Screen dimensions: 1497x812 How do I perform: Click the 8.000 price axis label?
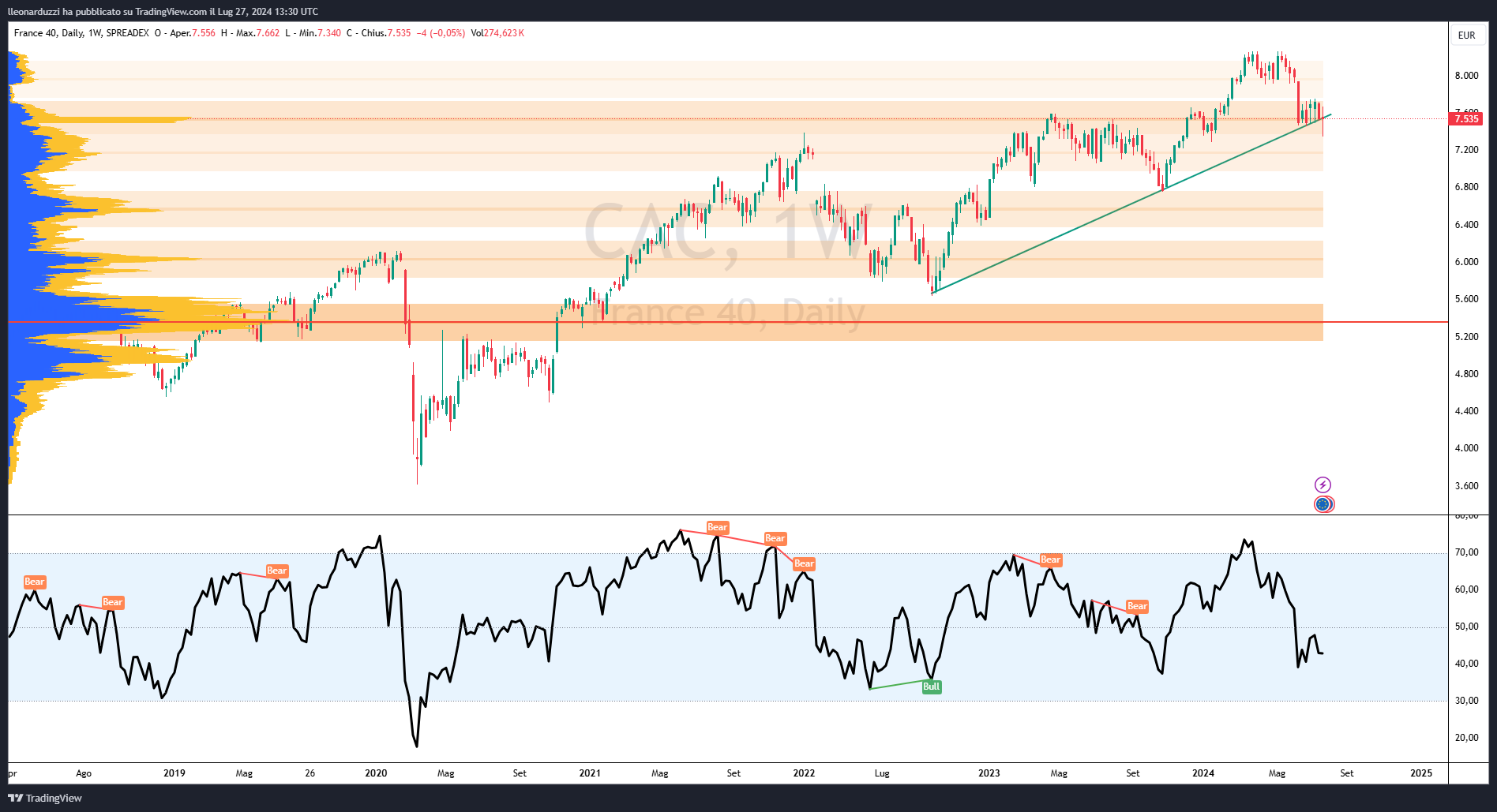coord(1466,76)
